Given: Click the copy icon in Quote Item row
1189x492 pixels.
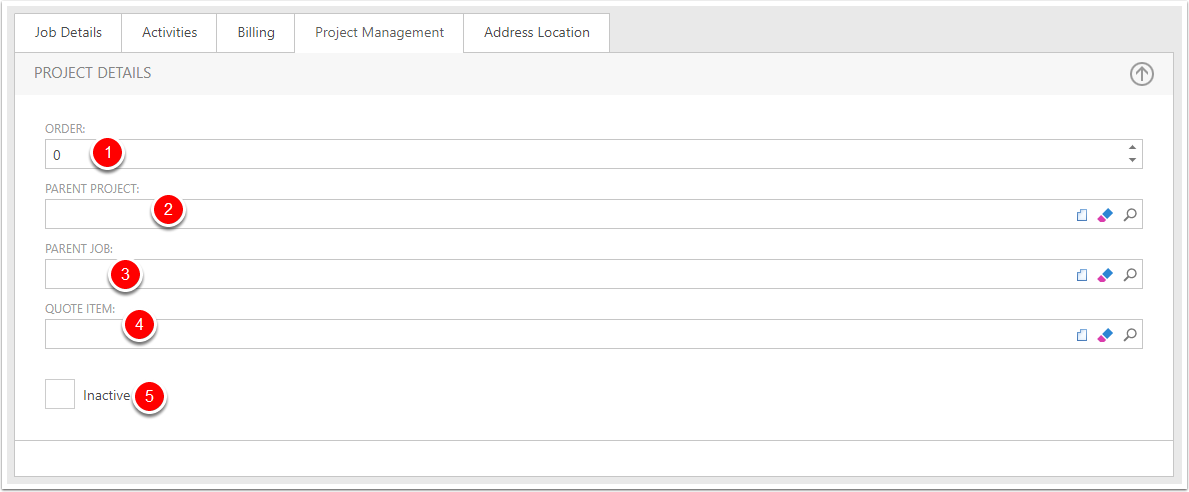Looking at the screenshot, I should pos(1081,335).
